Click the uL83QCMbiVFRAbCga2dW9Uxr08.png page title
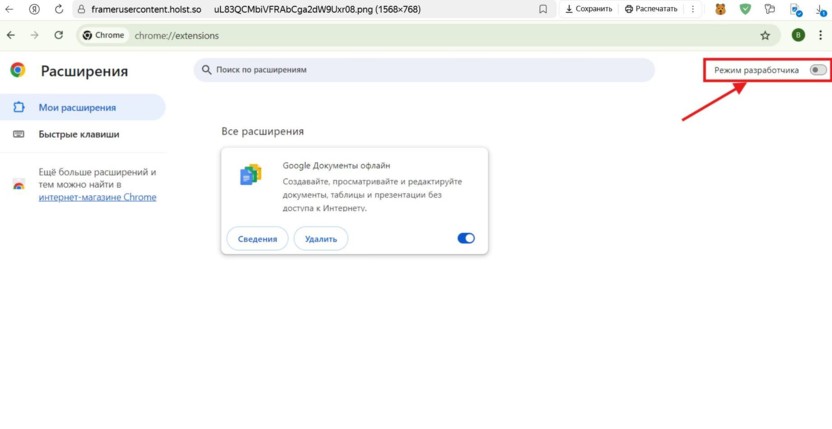 pos(317,9)
